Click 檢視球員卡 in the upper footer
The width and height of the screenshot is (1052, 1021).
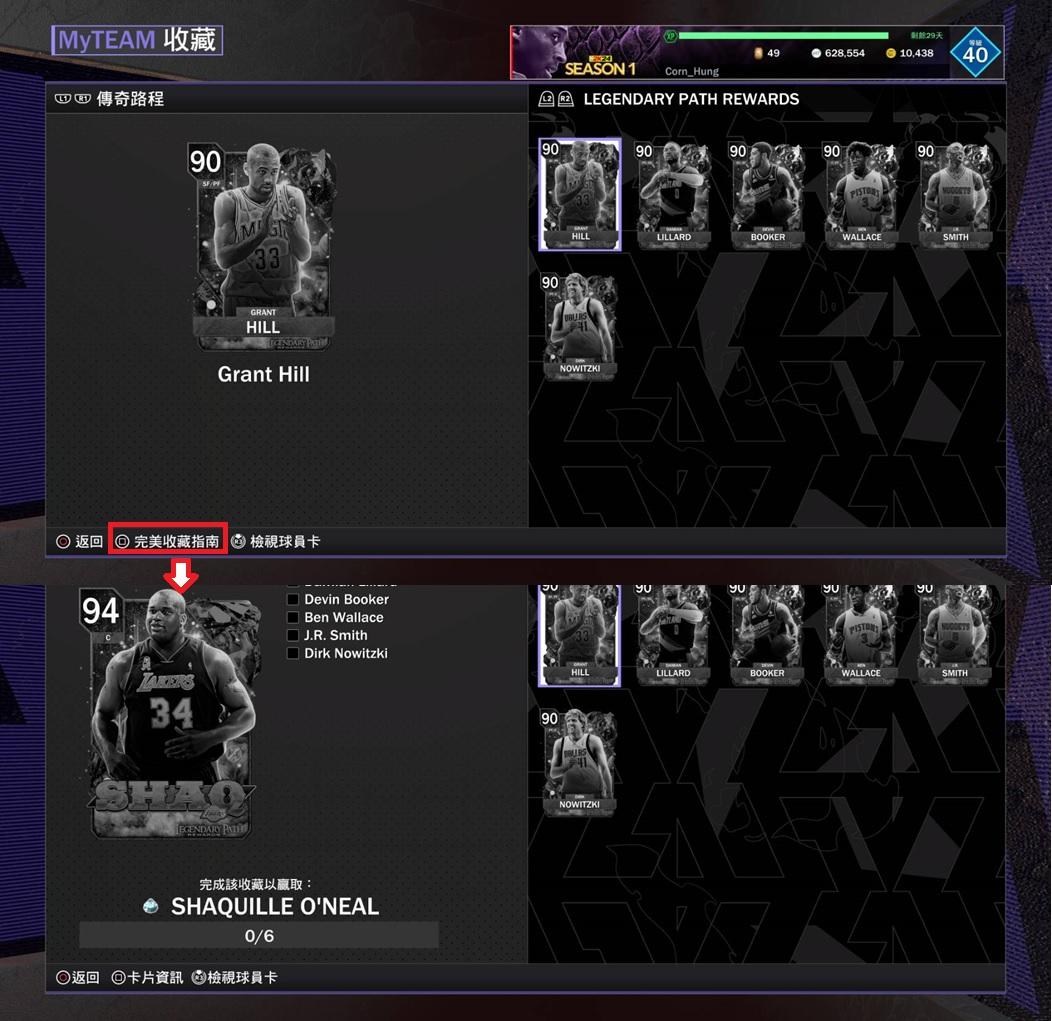point(276,541)
